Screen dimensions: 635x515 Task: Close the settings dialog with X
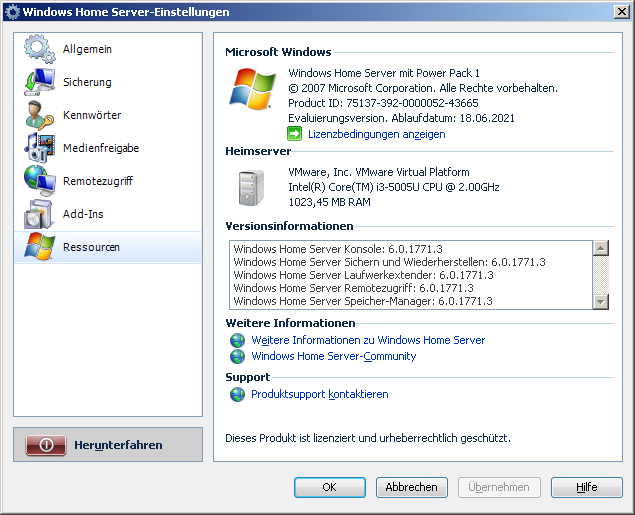(x=621, y=12)
